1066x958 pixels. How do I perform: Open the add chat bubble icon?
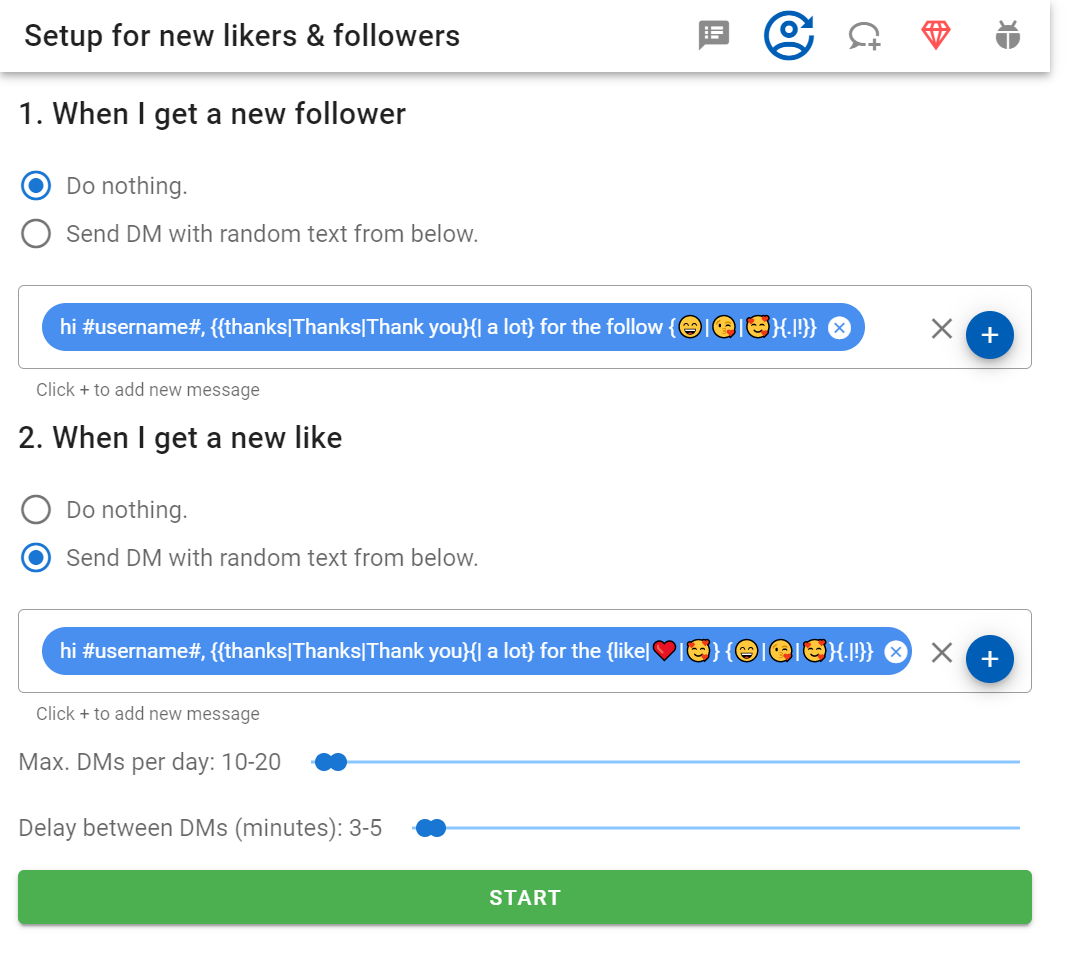click(864, 37)
